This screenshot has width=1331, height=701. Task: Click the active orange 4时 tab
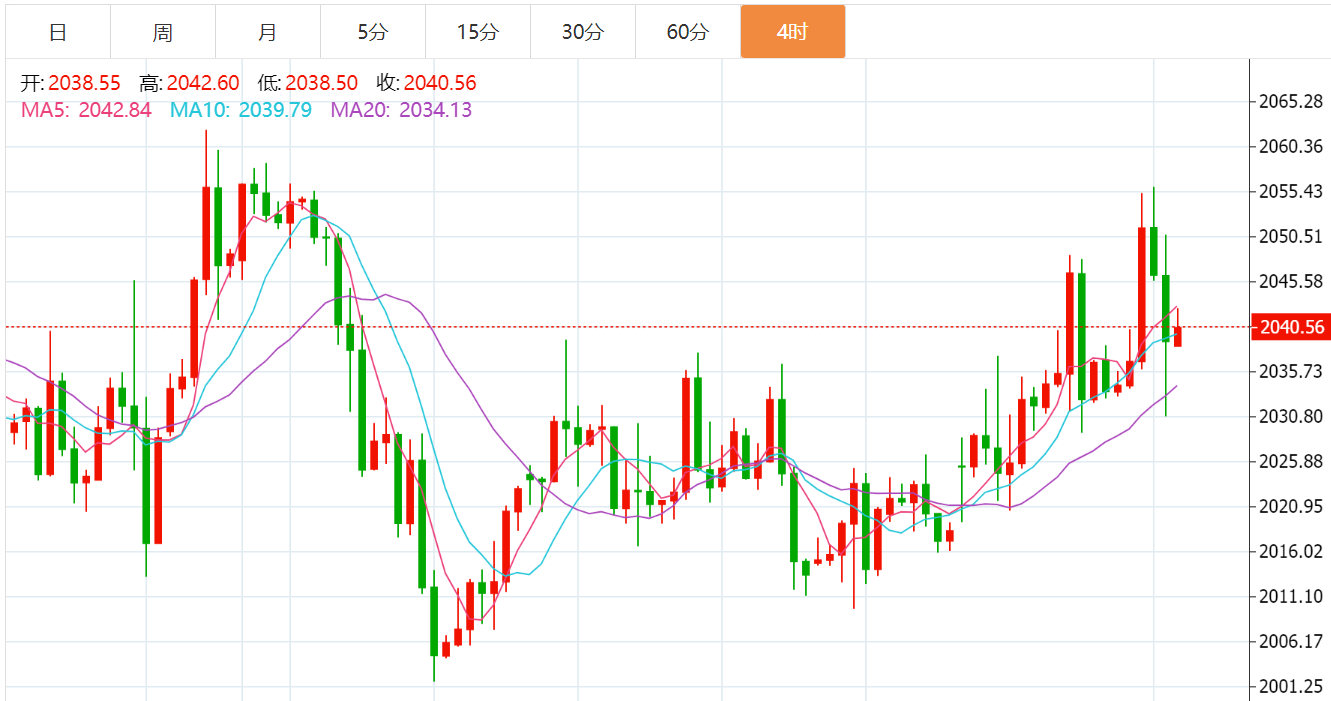[793, 32]
